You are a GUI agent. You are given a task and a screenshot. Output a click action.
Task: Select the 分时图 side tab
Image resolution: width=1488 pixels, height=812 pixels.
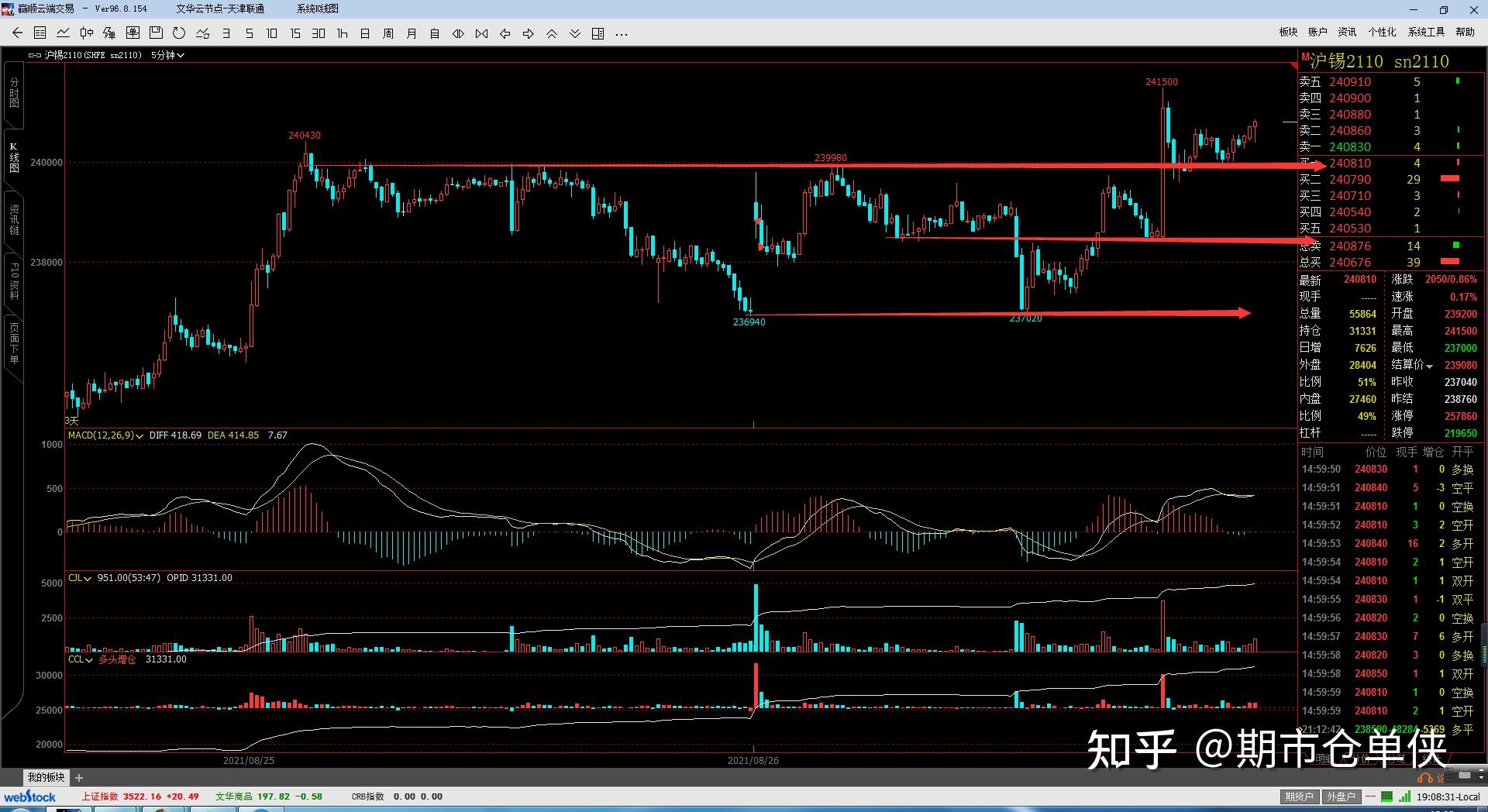click(x=14, y=93)
